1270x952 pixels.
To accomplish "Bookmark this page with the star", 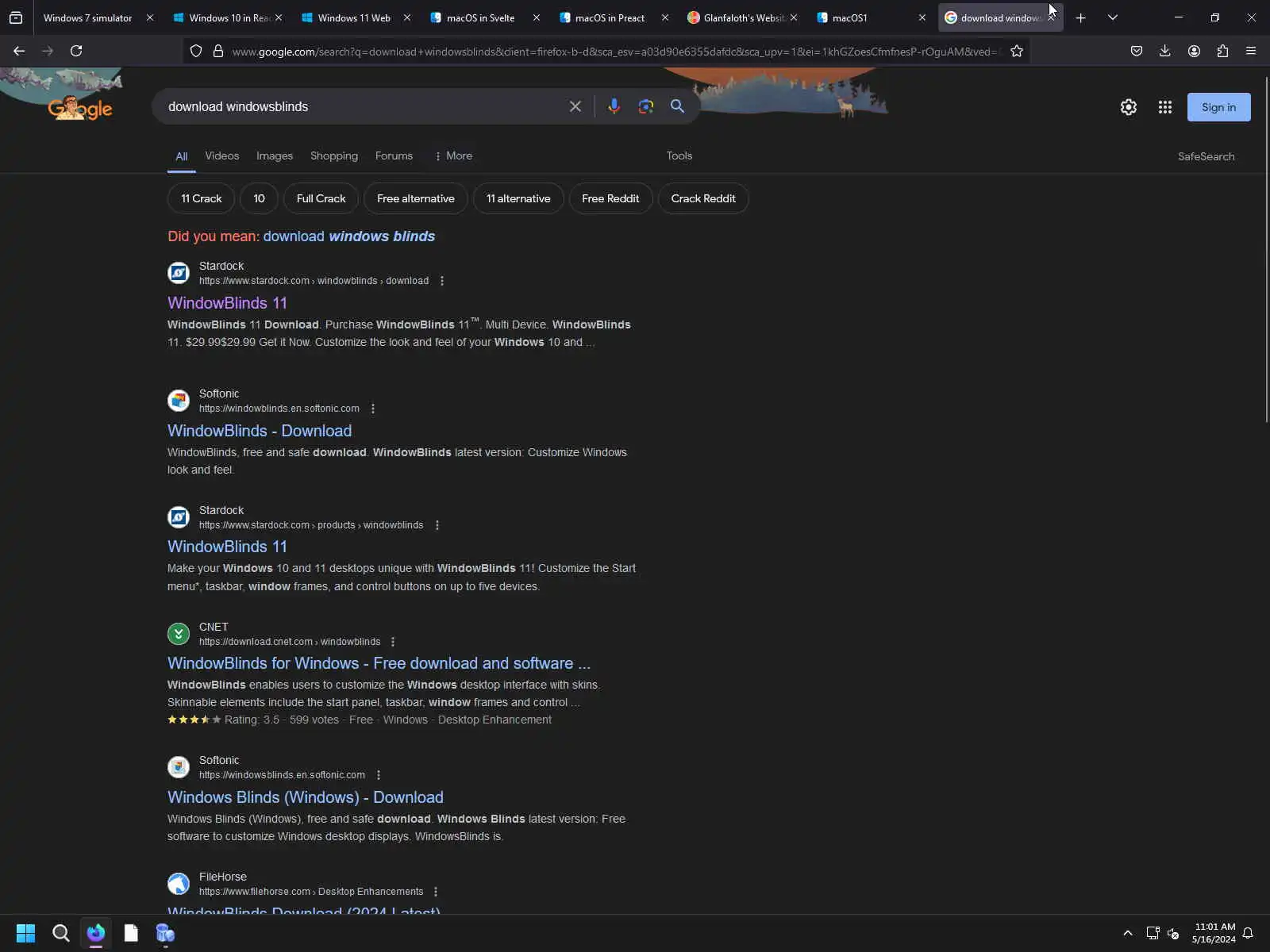I will click(1017, 51).
